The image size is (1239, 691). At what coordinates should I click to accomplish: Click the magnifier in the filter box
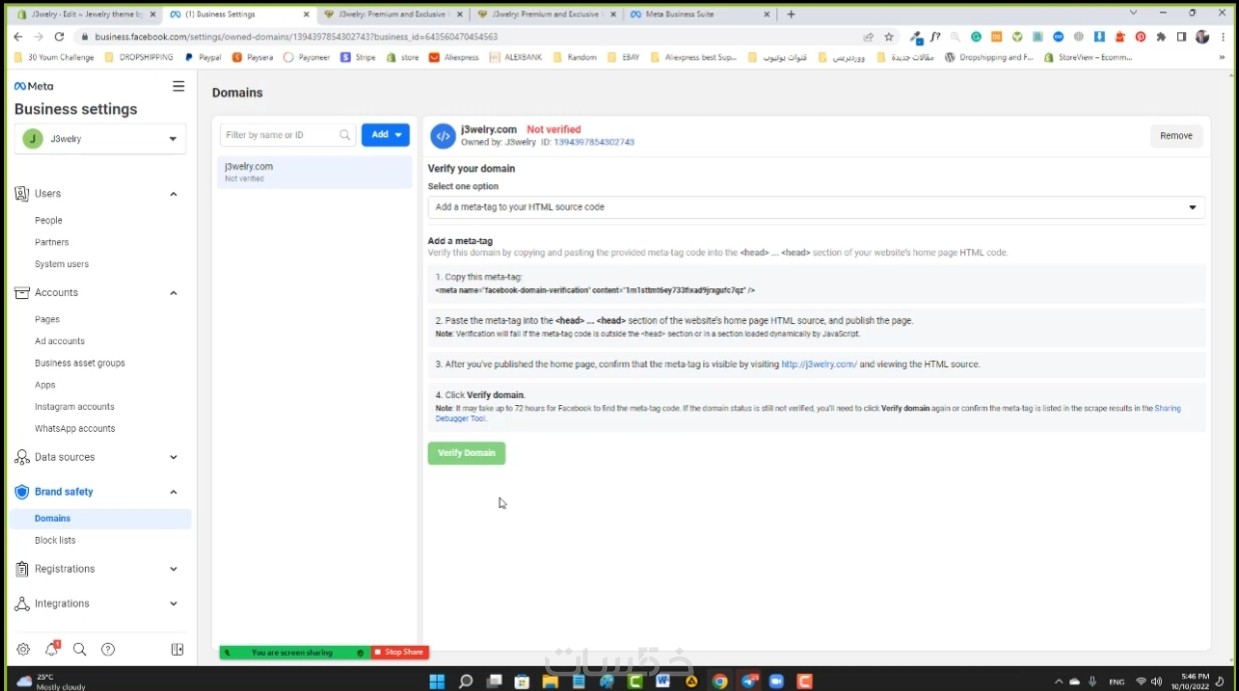point(345,135)
